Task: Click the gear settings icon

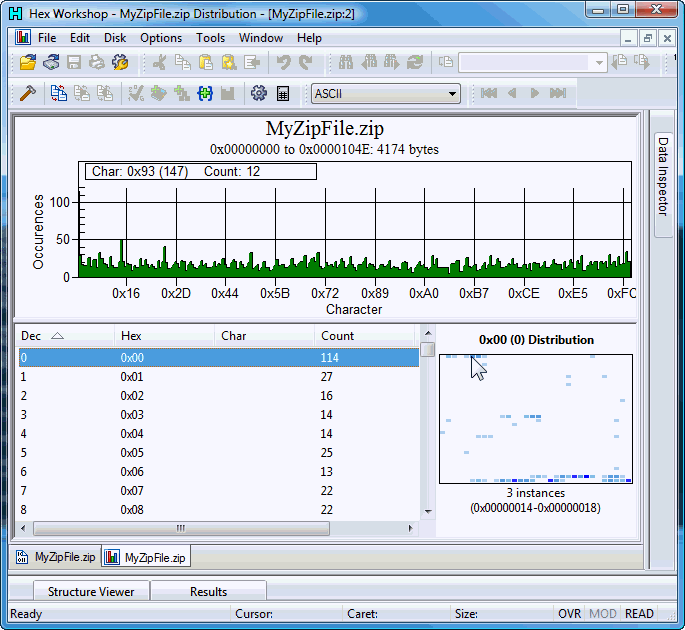Action: [259, 93]
